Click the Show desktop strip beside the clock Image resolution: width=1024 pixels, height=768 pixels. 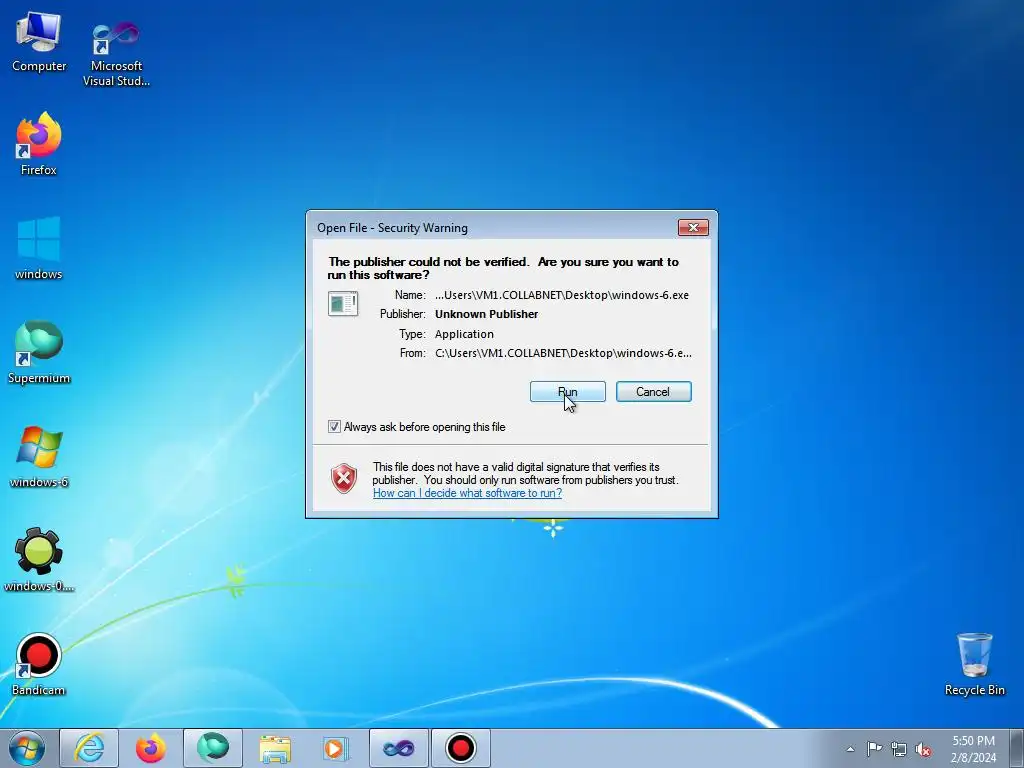(x=1018, y=748)
